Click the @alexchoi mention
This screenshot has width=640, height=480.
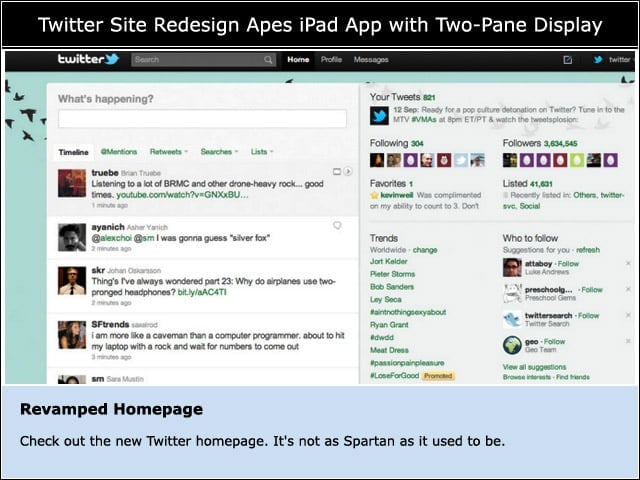(x=111, y=238)
